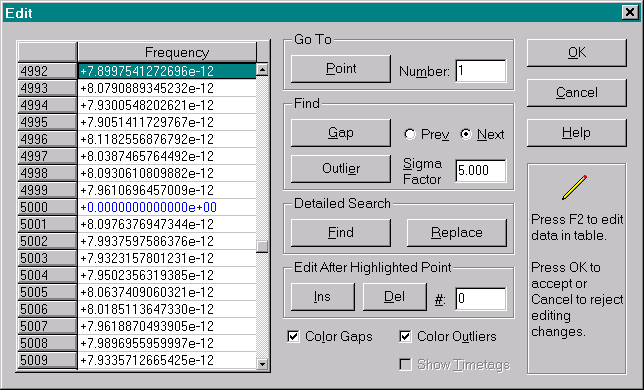
Task: Select cell +8.0637409060321e-12
Action: click(167, 292)
